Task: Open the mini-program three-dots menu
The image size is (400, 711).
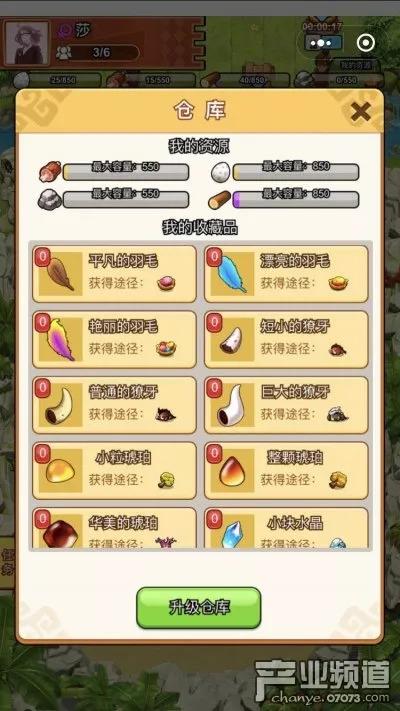Action: coord(324,44)
